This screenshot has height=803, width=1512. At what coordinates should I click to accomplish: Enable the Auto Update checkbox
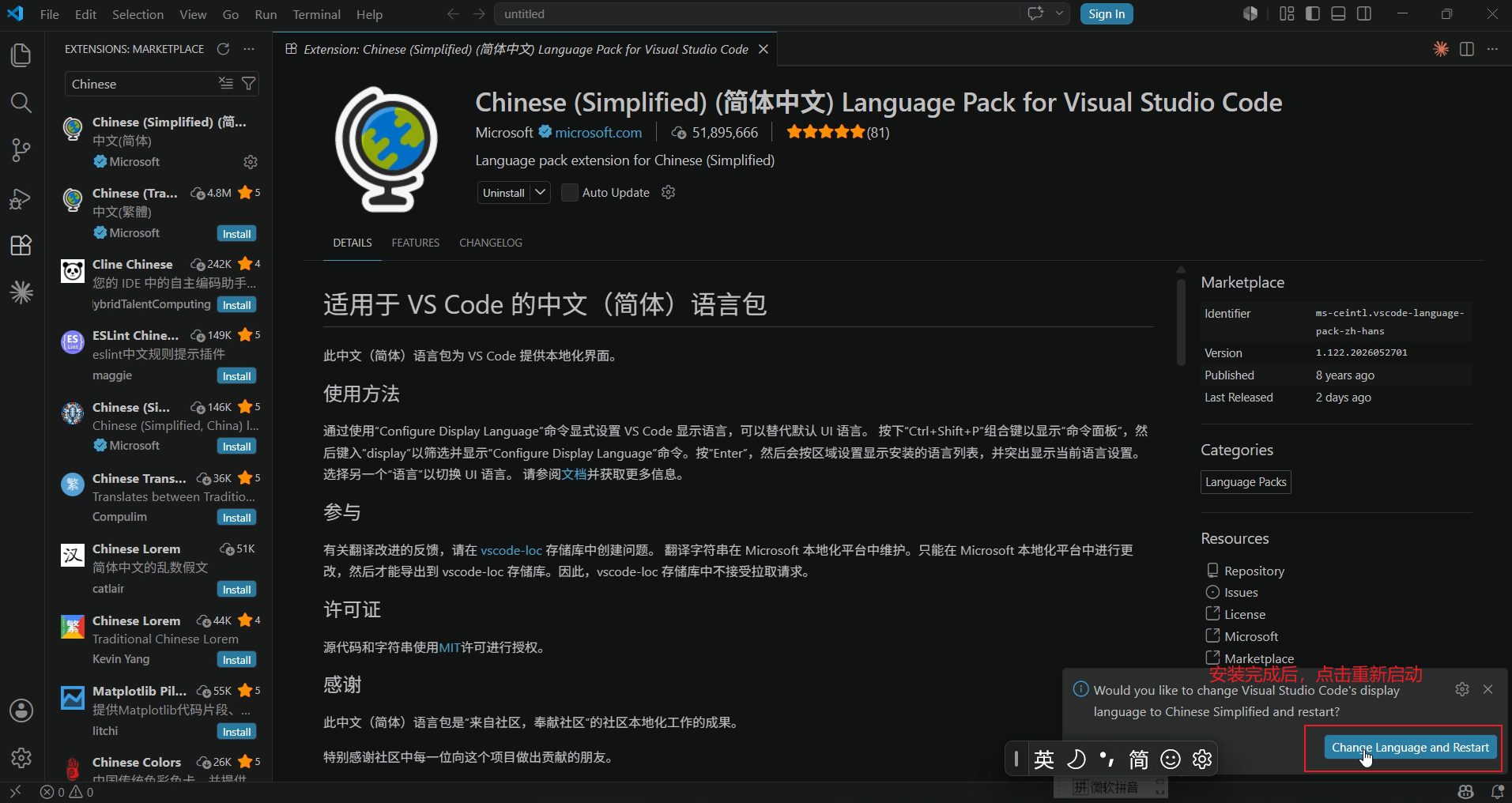click(x=569, y=193)
